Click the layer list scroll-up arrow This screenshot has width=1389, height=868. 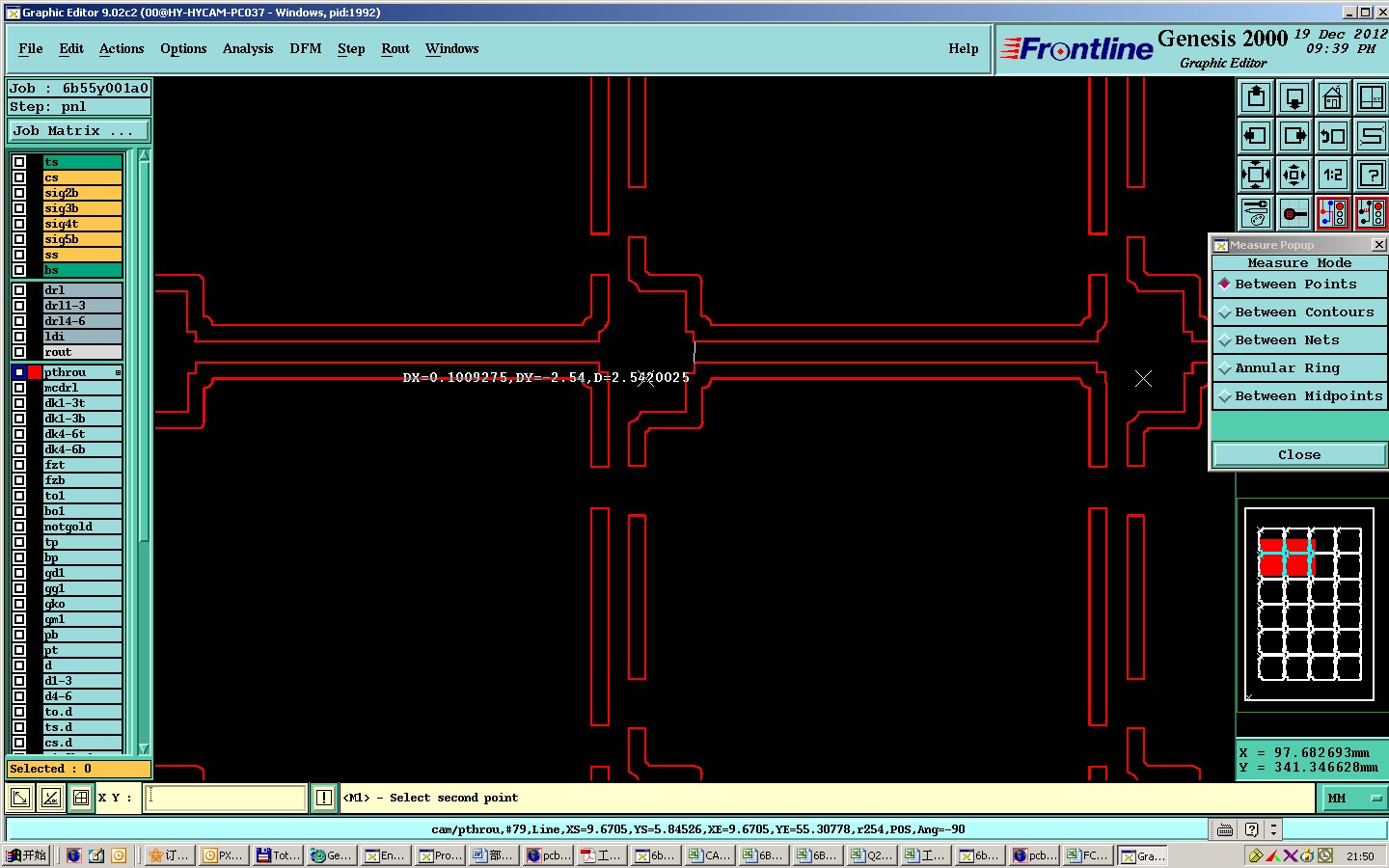pyautogui.click(x=145, y=155)
